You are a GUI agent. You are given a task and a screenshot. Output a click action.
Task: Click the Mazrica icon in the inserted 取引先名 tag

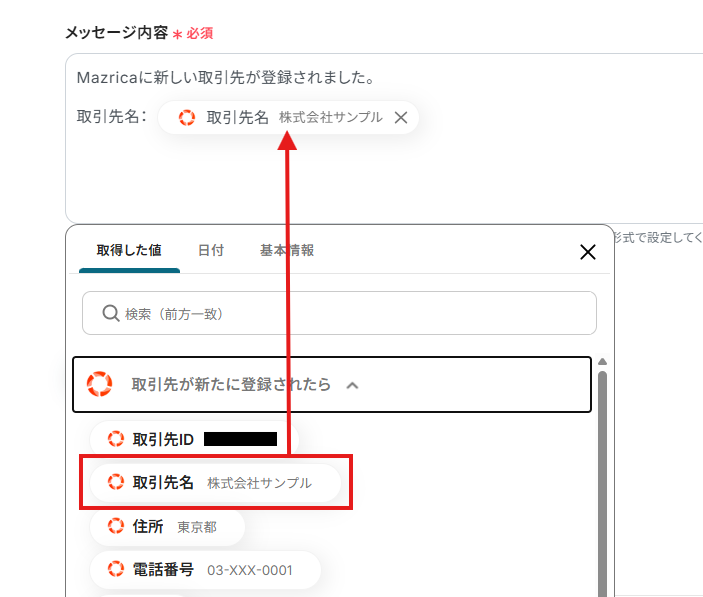pyautogui.click(x=187, y=118)
